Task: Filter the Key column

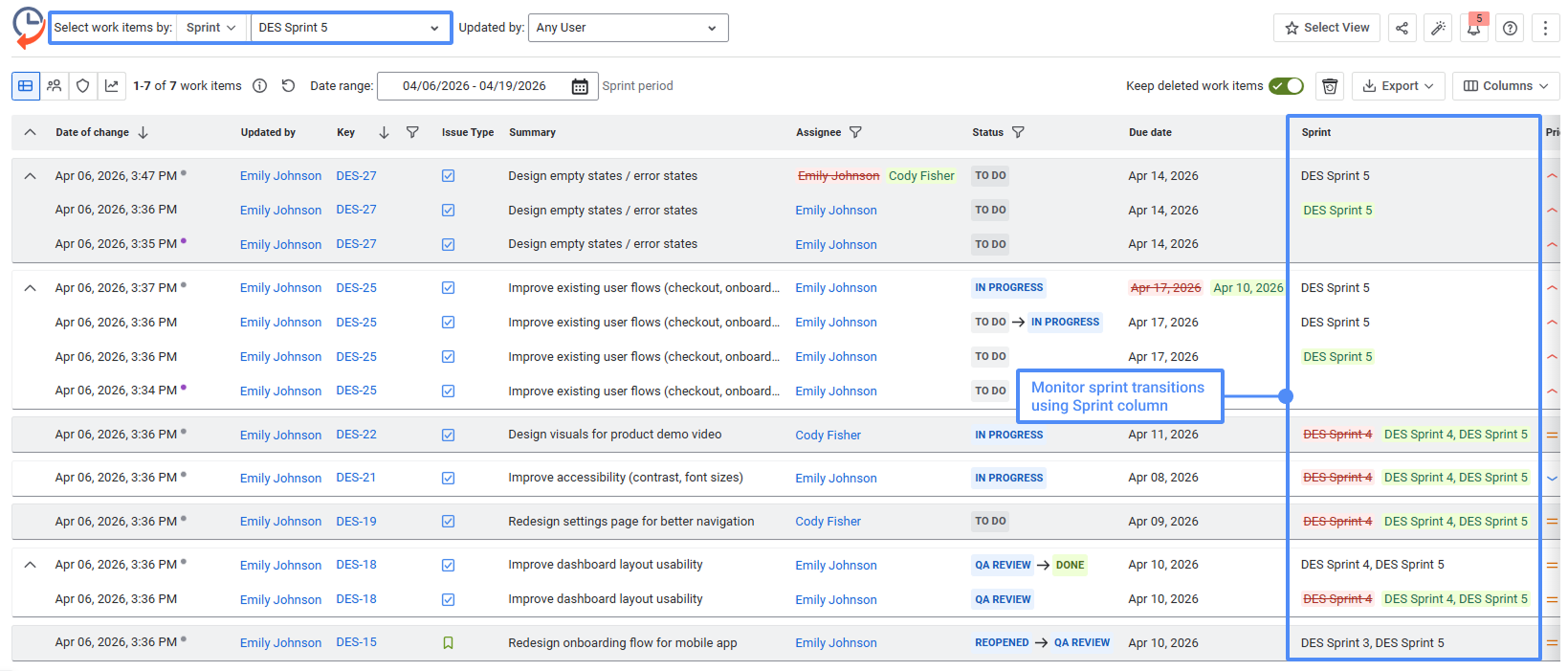Action: [x=412, y=133]
